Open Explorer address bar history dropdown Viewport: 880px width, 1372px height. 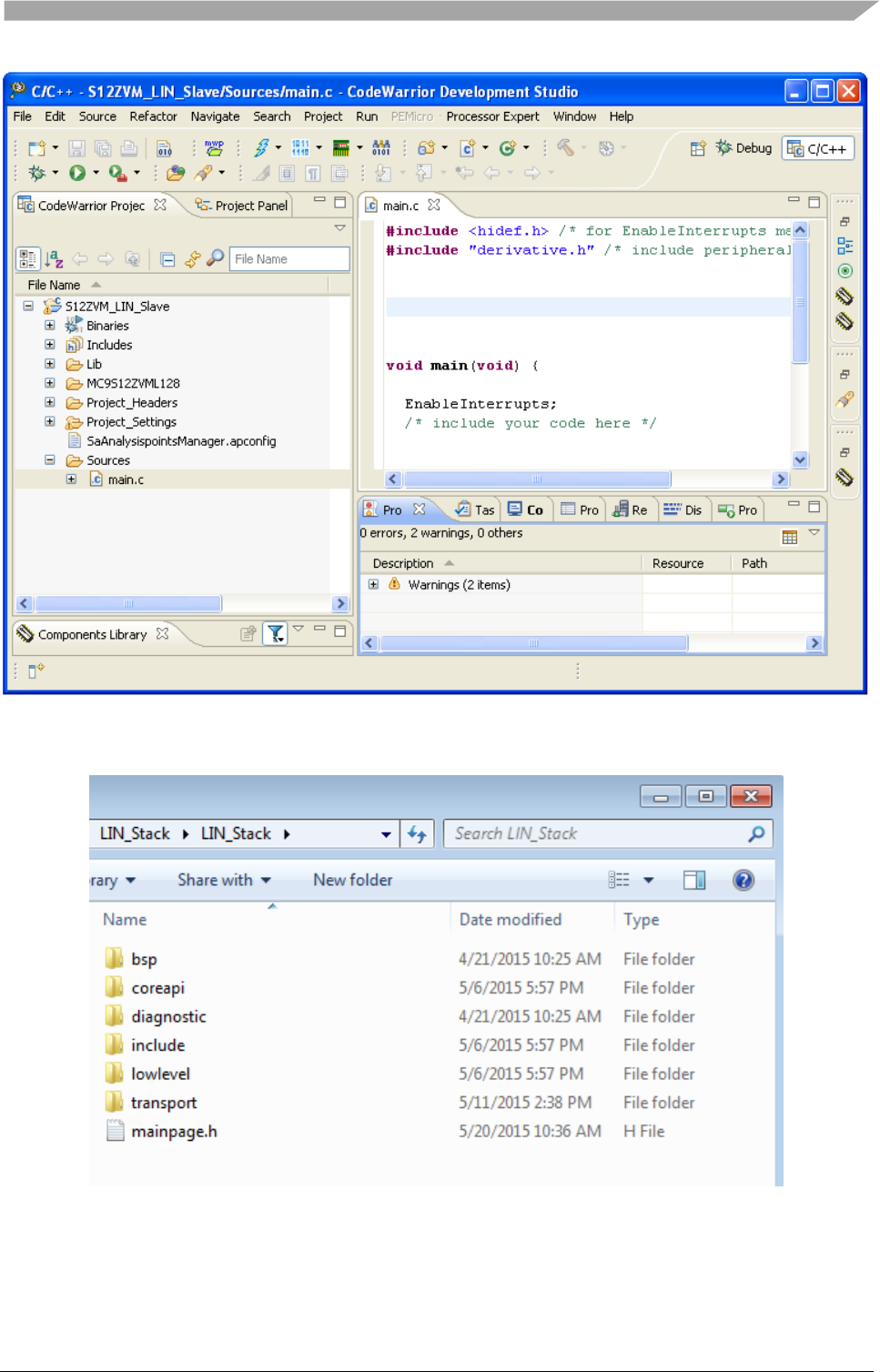pyautogui.click(x=386, y=834)
